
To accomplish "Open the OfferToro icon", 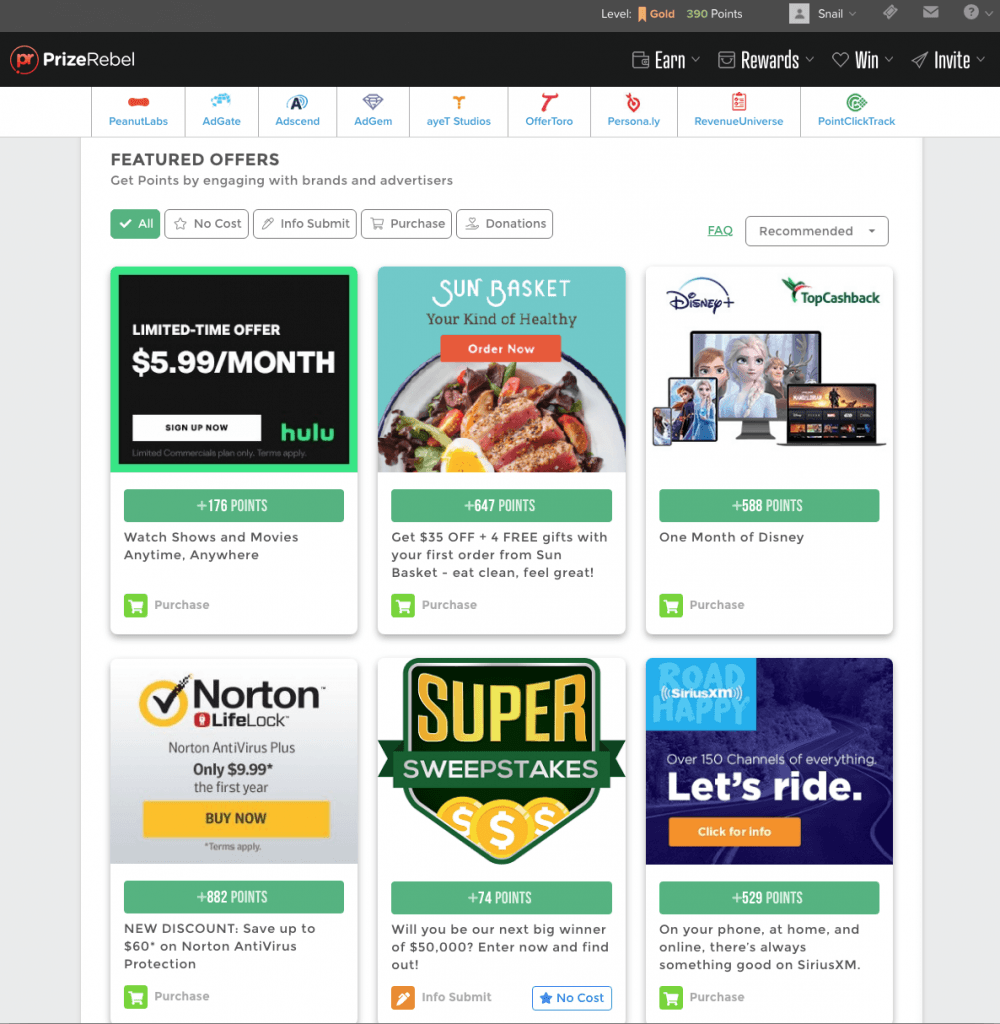I will (549, 102).
